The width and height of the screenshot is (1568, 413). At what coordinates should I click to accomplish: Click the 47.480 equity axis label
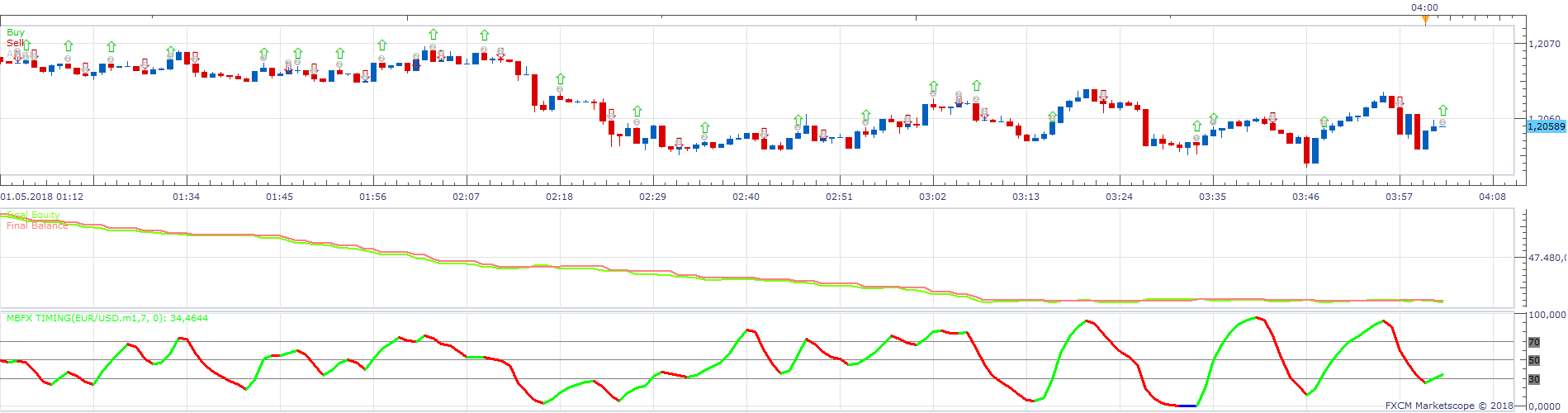tap(1547, 259)
